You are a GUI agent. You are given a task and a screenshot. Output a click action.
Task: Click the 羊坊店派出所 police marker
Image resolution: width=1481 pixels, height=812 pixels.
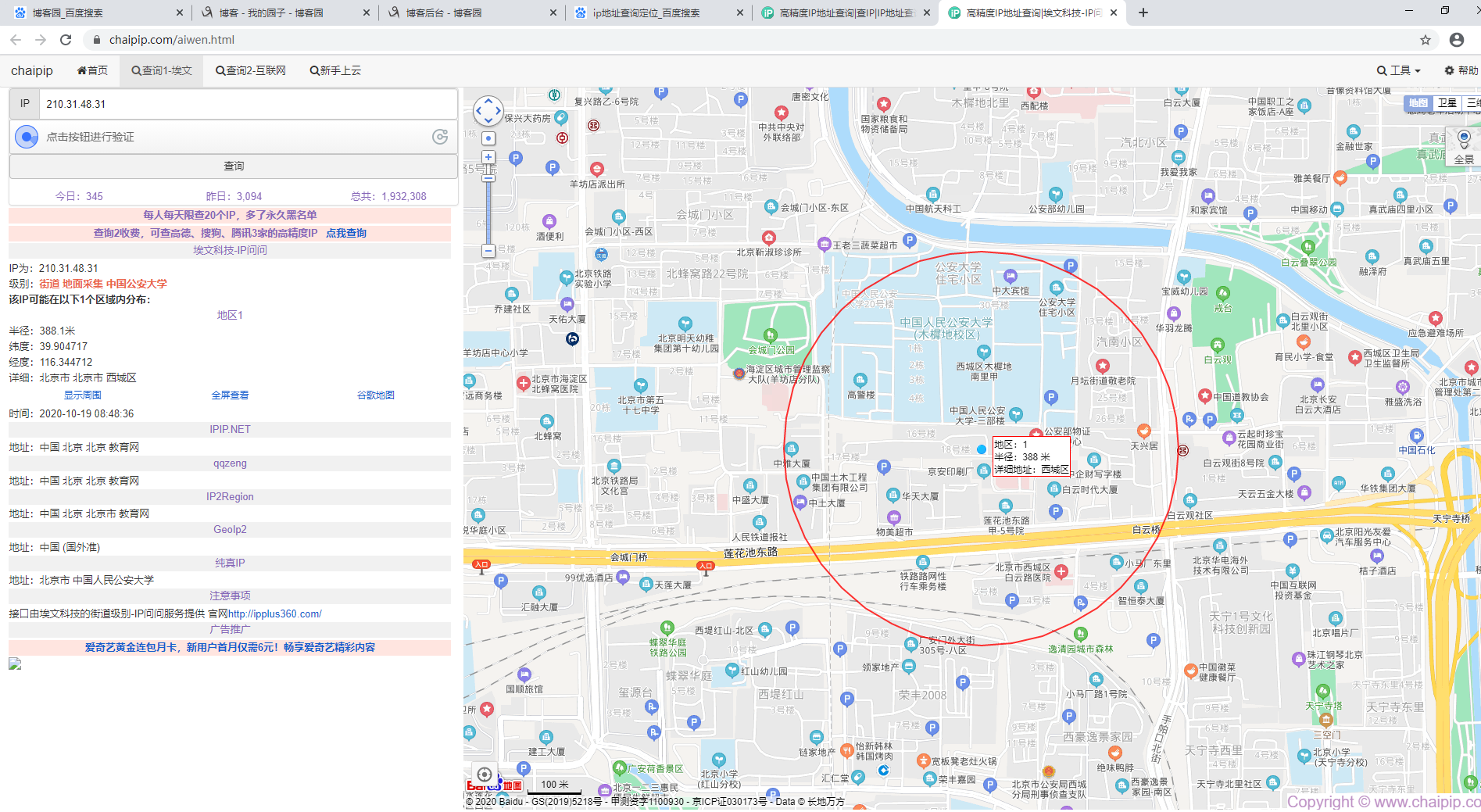coord(597,169)
